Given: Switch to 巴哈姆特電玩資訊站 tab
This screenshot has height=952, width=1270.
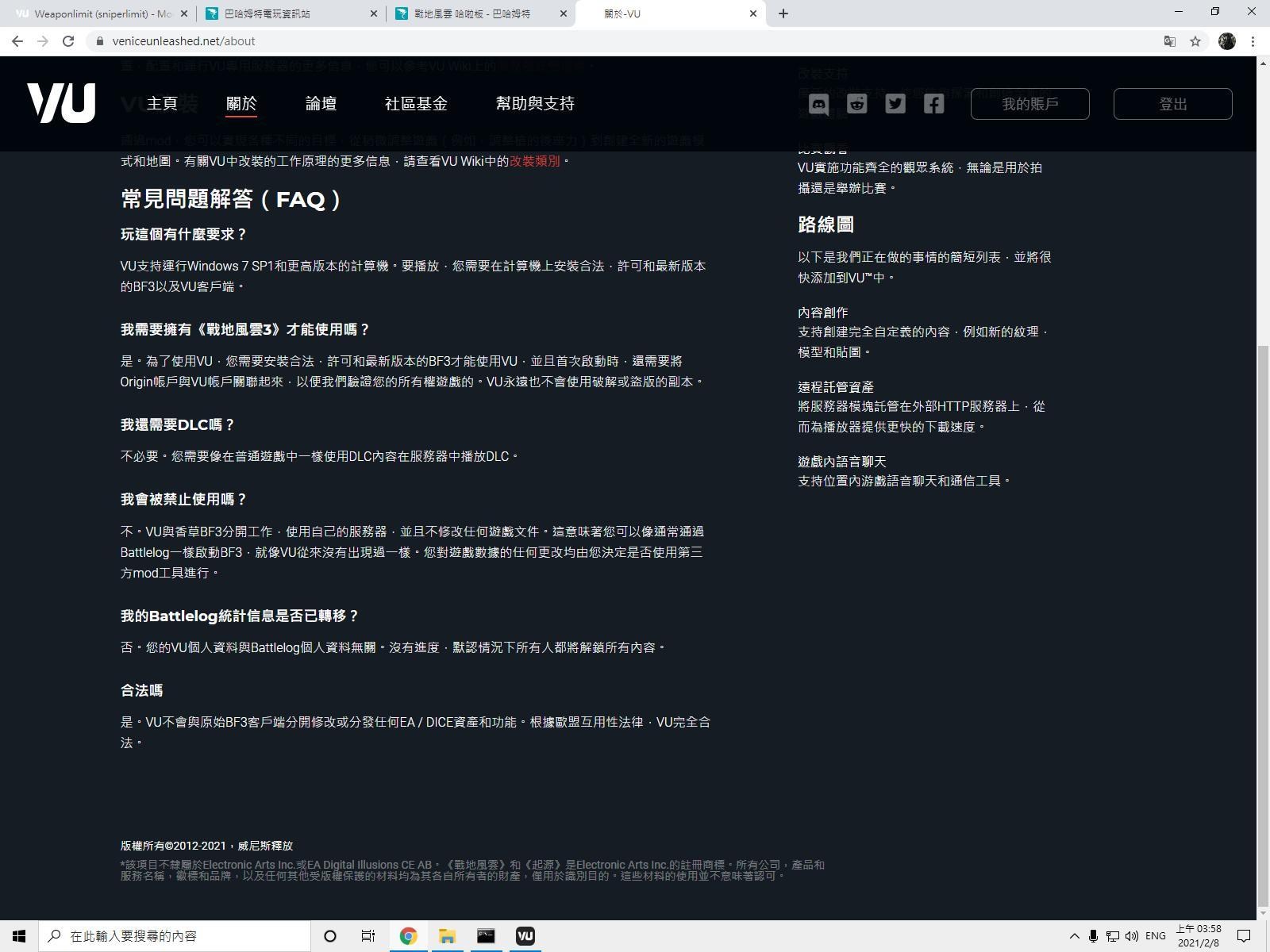Looking at the screenshot, I should pyautogui.click(x=291, y=13).
